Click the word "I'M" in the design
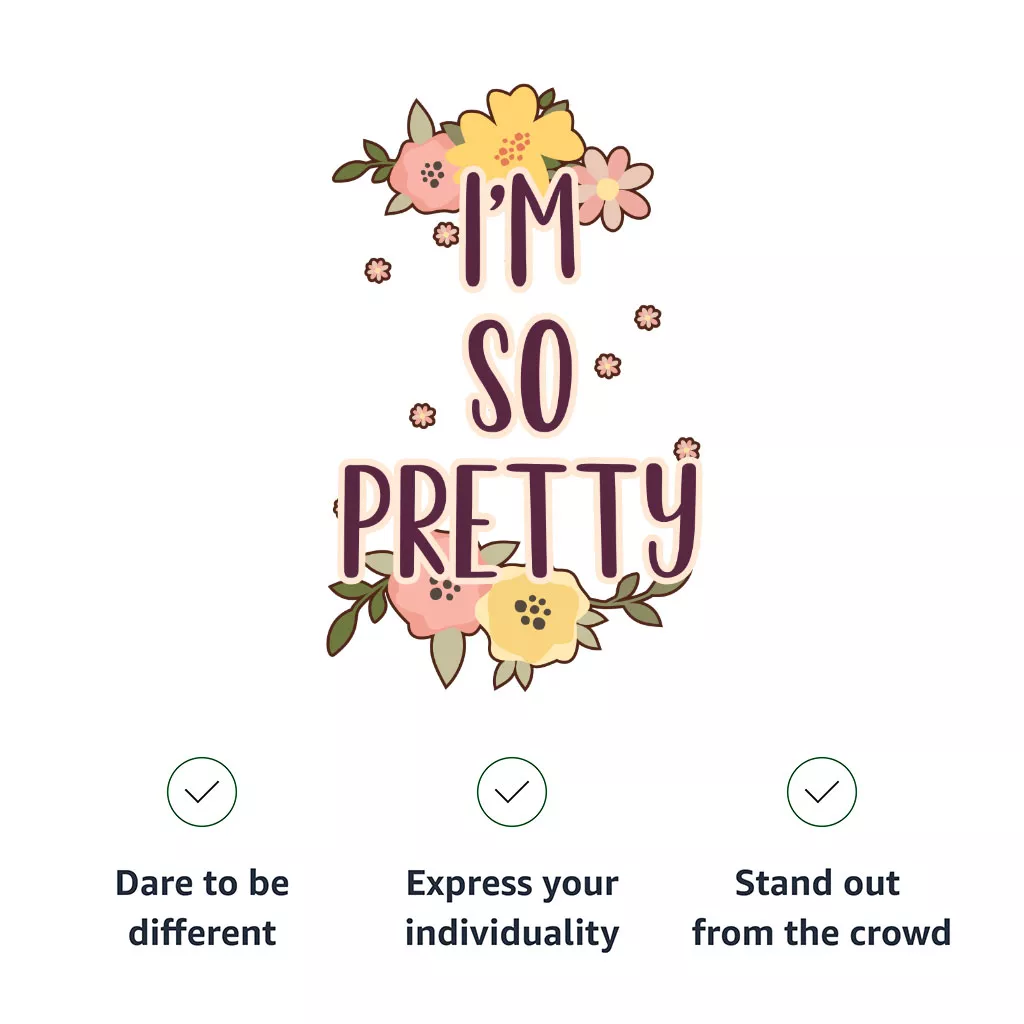The height and width of the screenshot is (1024, 1024). click(x=519, y=228)
